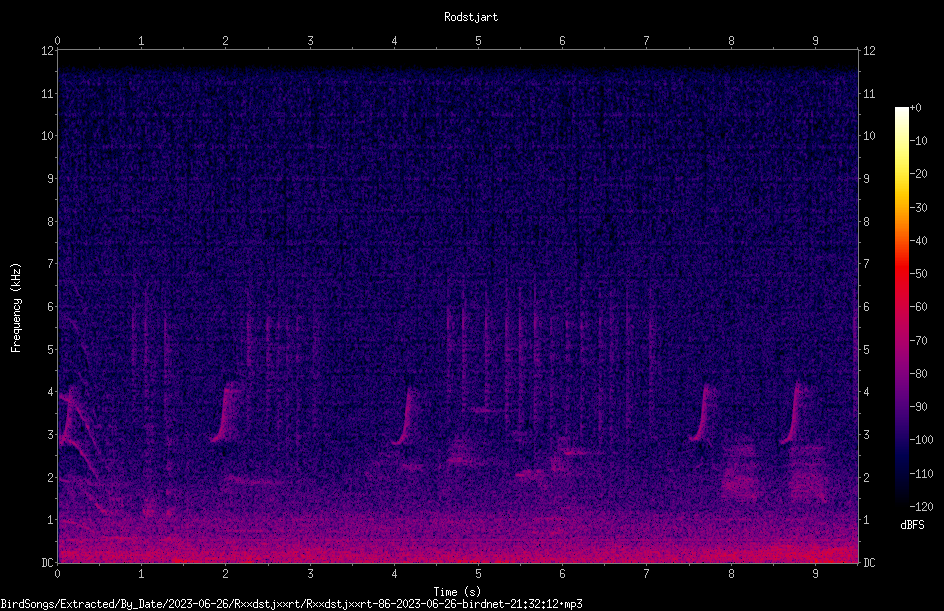This screenshot has width=944, height=611.
Task: Click the 7 tick on the bottom time axis
Action: point(647,574)
